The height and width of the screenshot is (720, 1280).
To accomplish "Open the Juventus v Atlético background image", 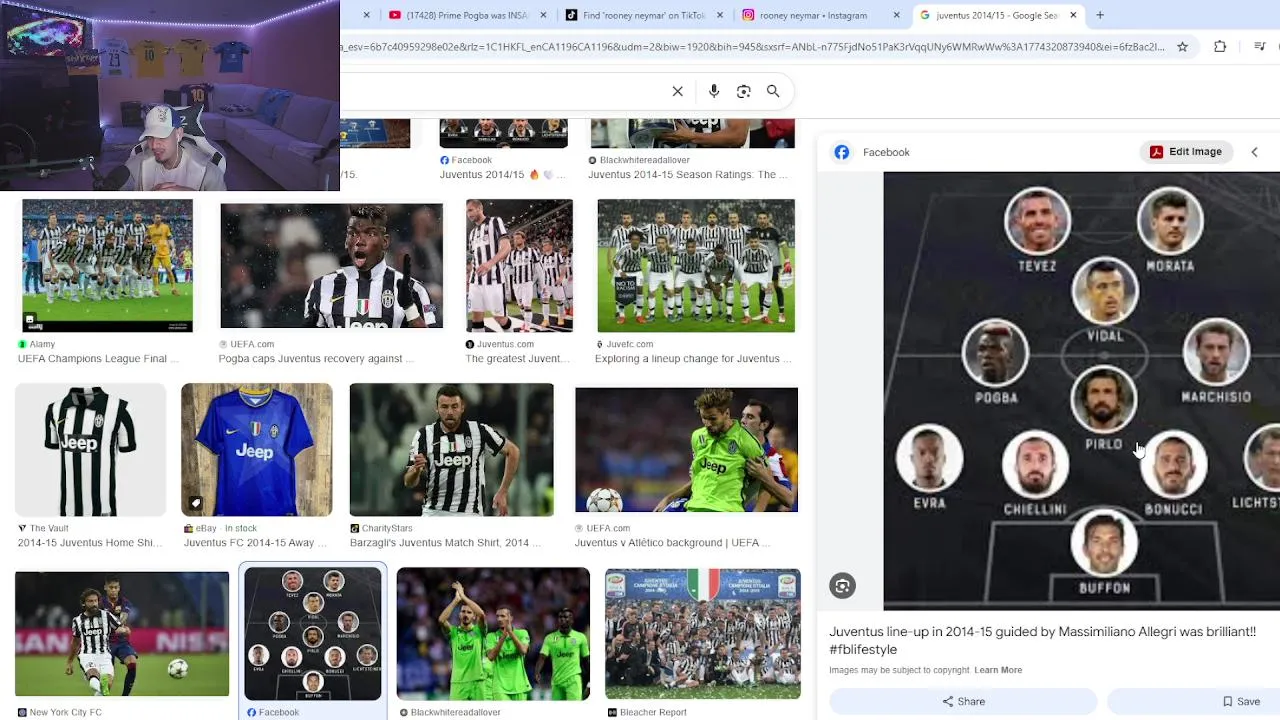I will click(686, 450).
